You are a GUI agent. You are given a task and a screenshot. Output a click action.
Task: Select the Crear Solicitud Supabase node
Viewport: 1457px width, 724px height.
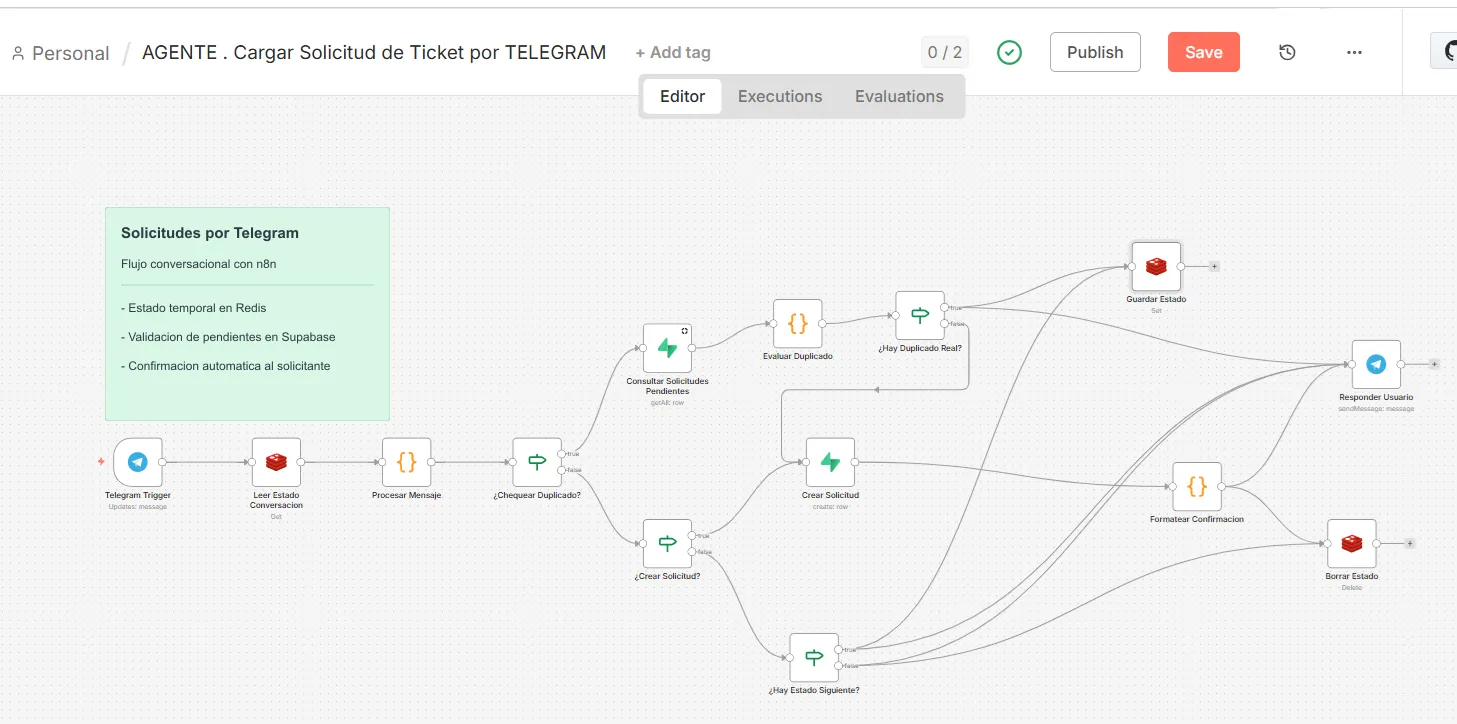click(x=830, y=462)
